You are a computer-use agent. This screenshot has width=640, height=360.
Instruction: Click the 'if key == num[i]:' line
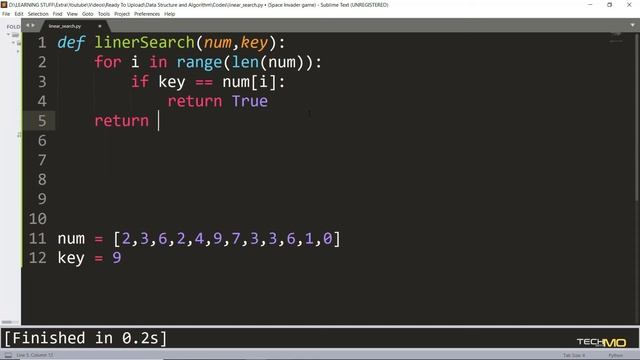[x=208, y=82]
